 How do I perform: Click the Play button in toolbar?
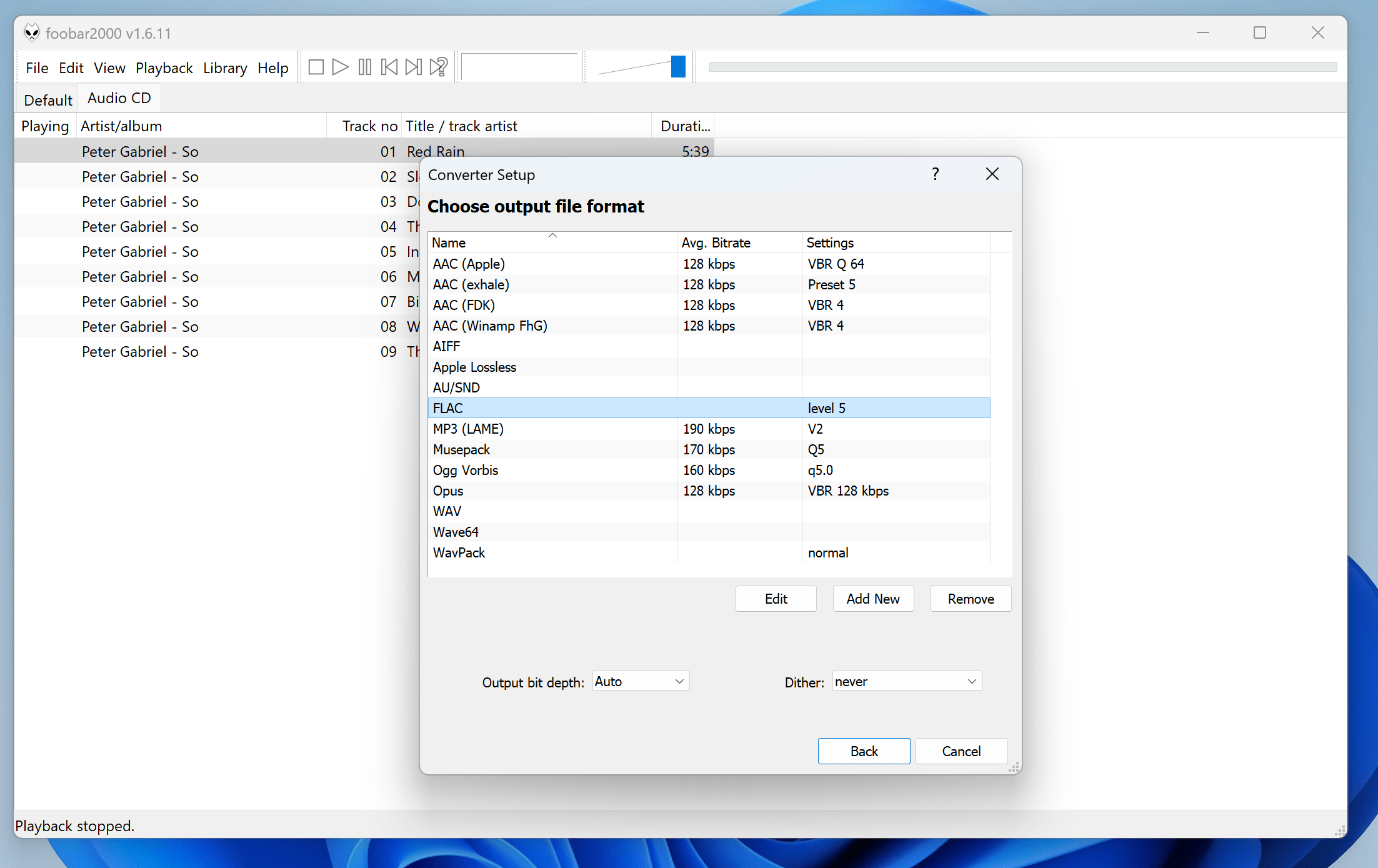[340, 67]
